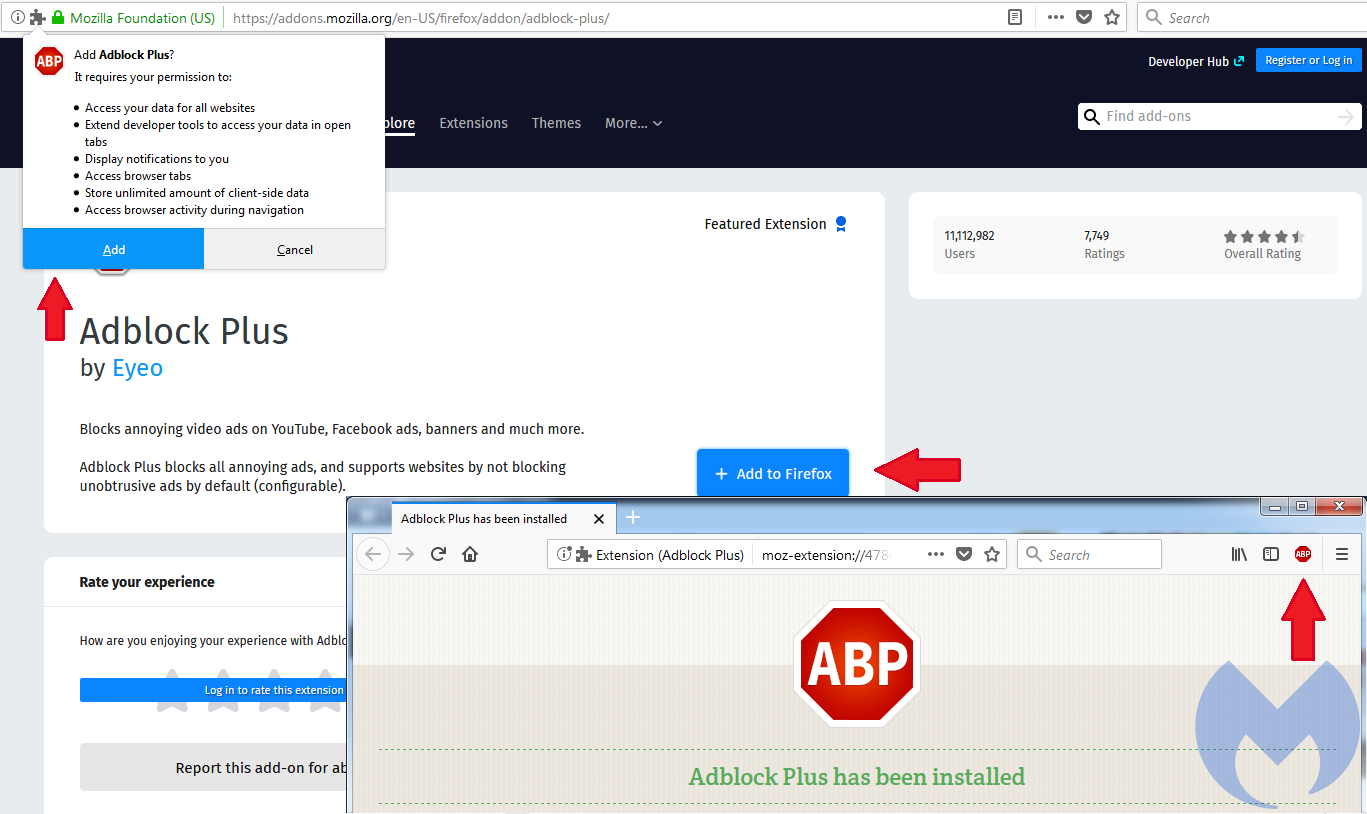Click the 'Display notifications to you' permission text

coord(157,159)
